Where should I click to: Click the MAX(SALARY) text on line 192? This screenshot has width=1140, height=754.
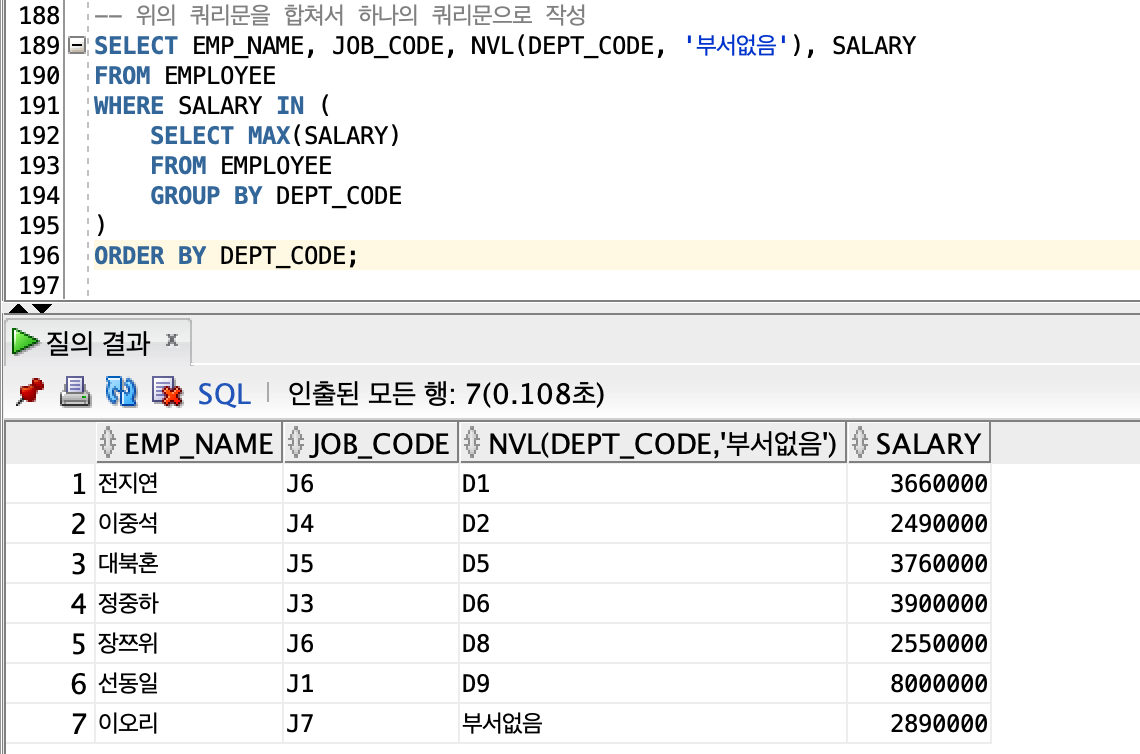pos(324,135)
